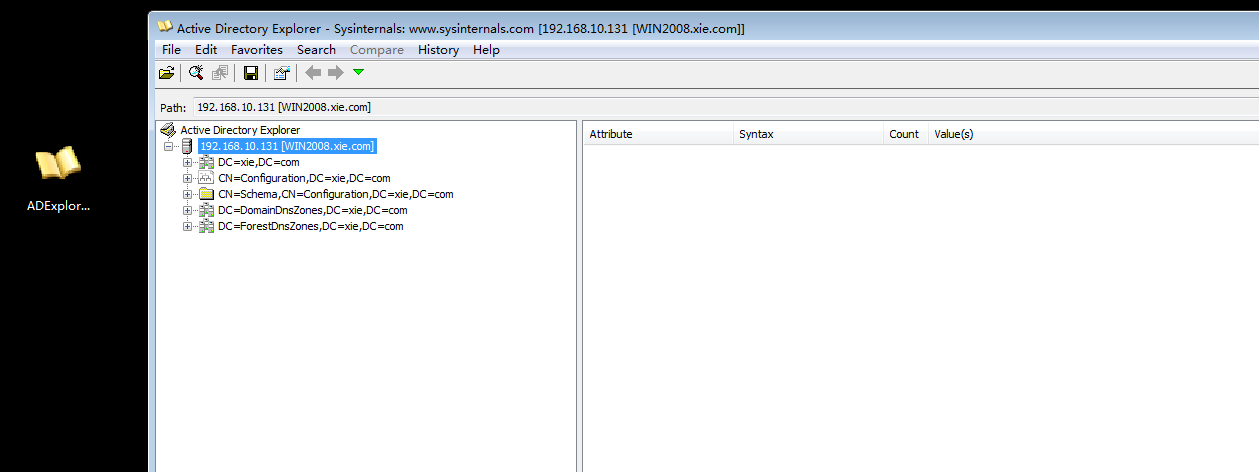Click the Save snapshot floppy disk icon
The image size is (1259, 472).
pyautogui.click(x=251, y=73)
